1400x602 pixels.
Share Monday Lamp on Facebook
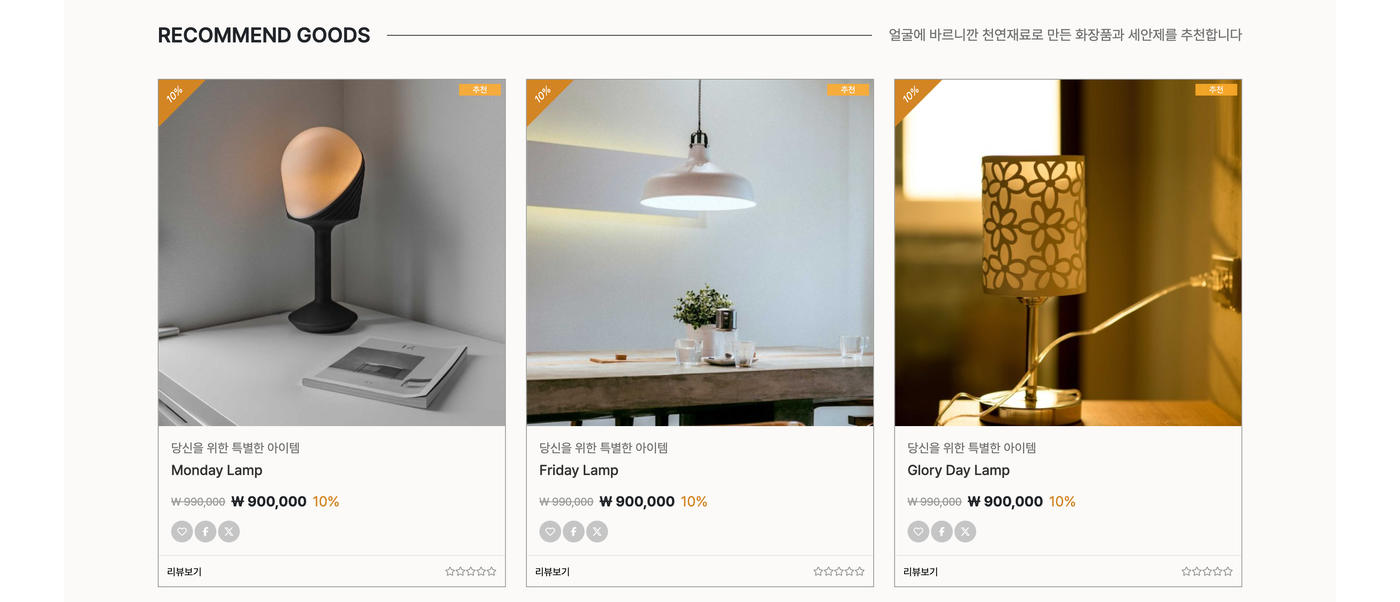point(205,532)
